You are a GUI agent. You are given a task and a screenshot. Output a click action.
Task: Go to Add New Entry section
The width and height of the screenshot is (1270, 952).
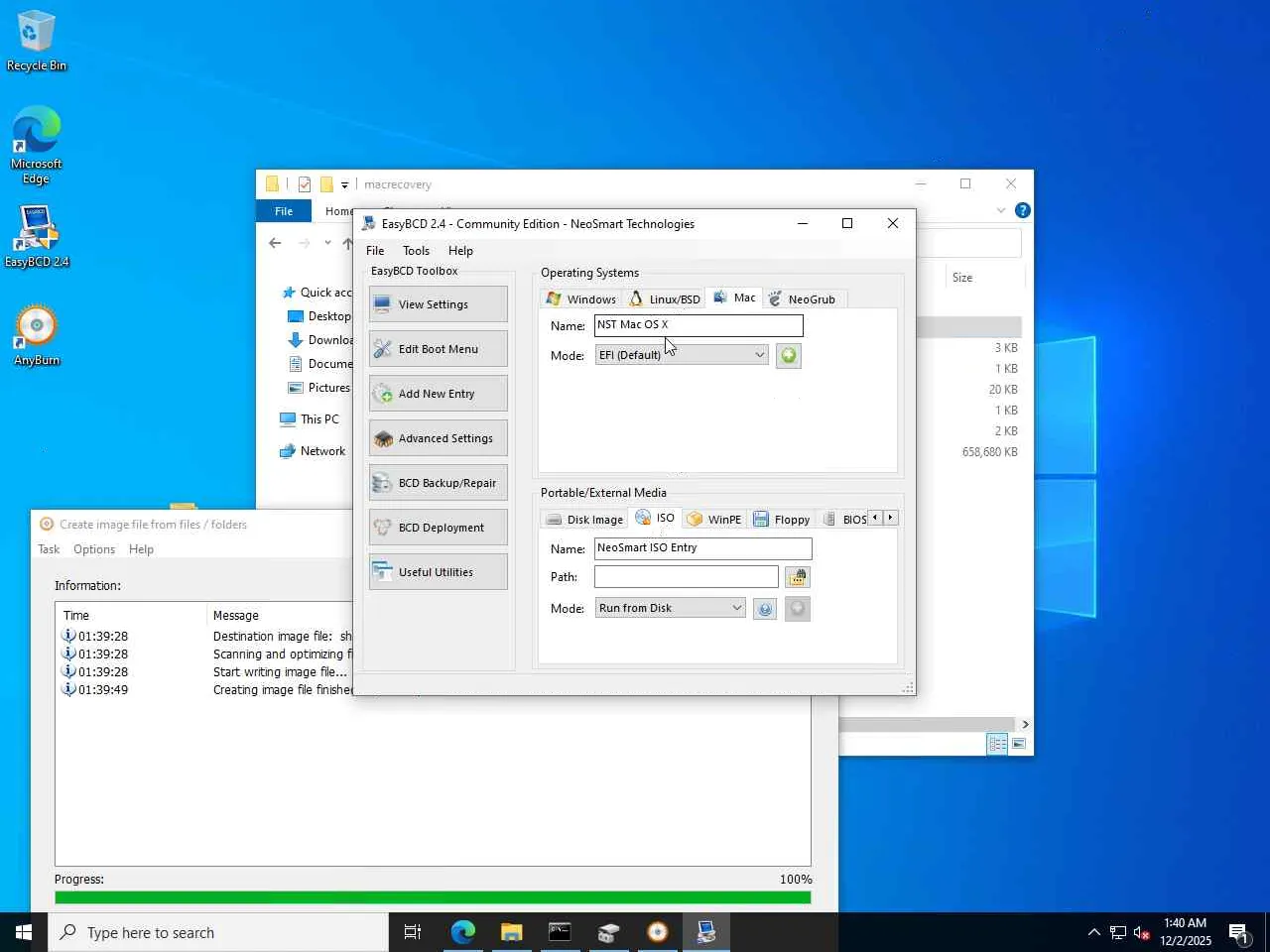tap(438, 394)
